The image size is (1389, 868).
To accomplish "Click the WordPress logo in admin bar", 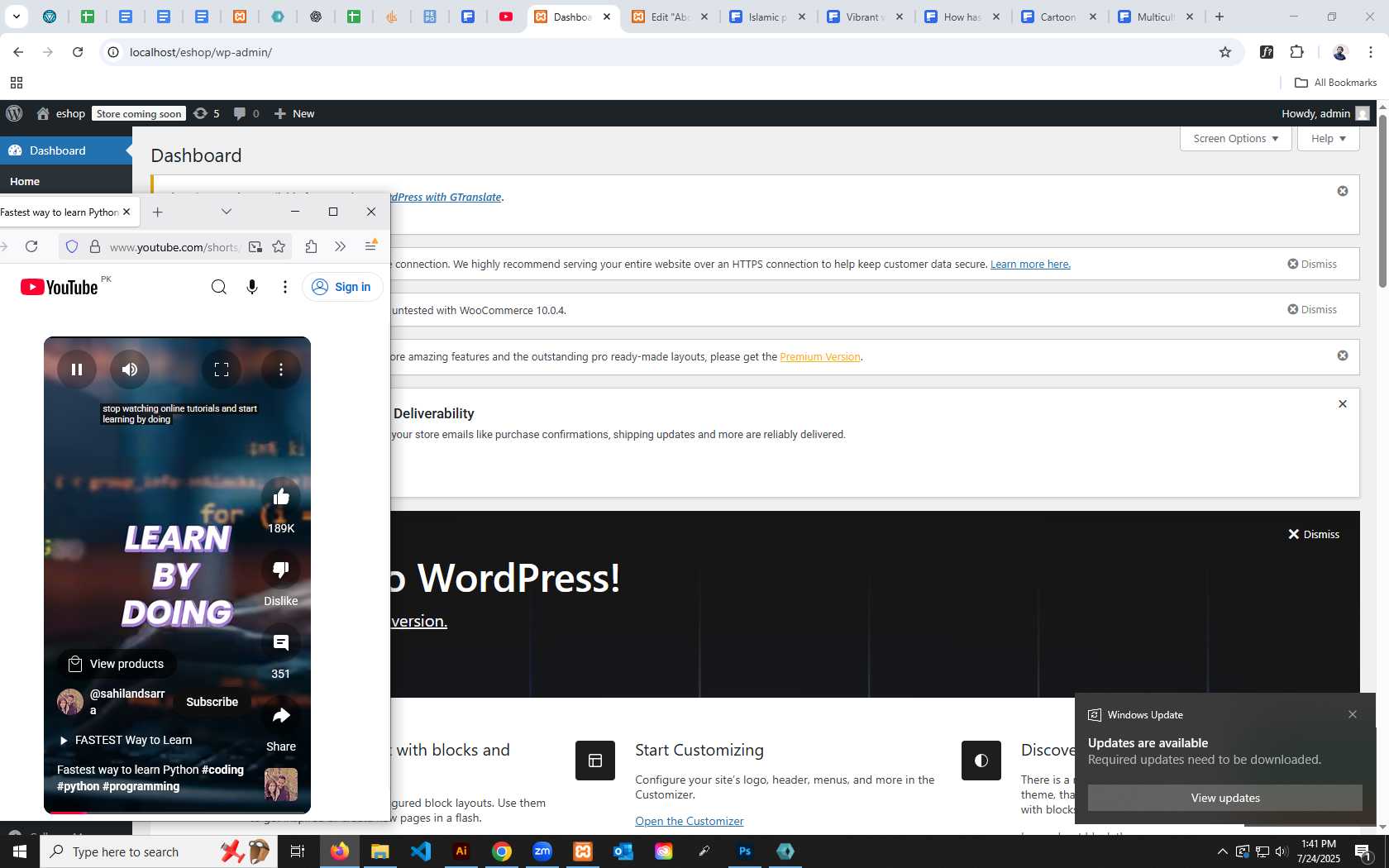I will click(15, 113).
